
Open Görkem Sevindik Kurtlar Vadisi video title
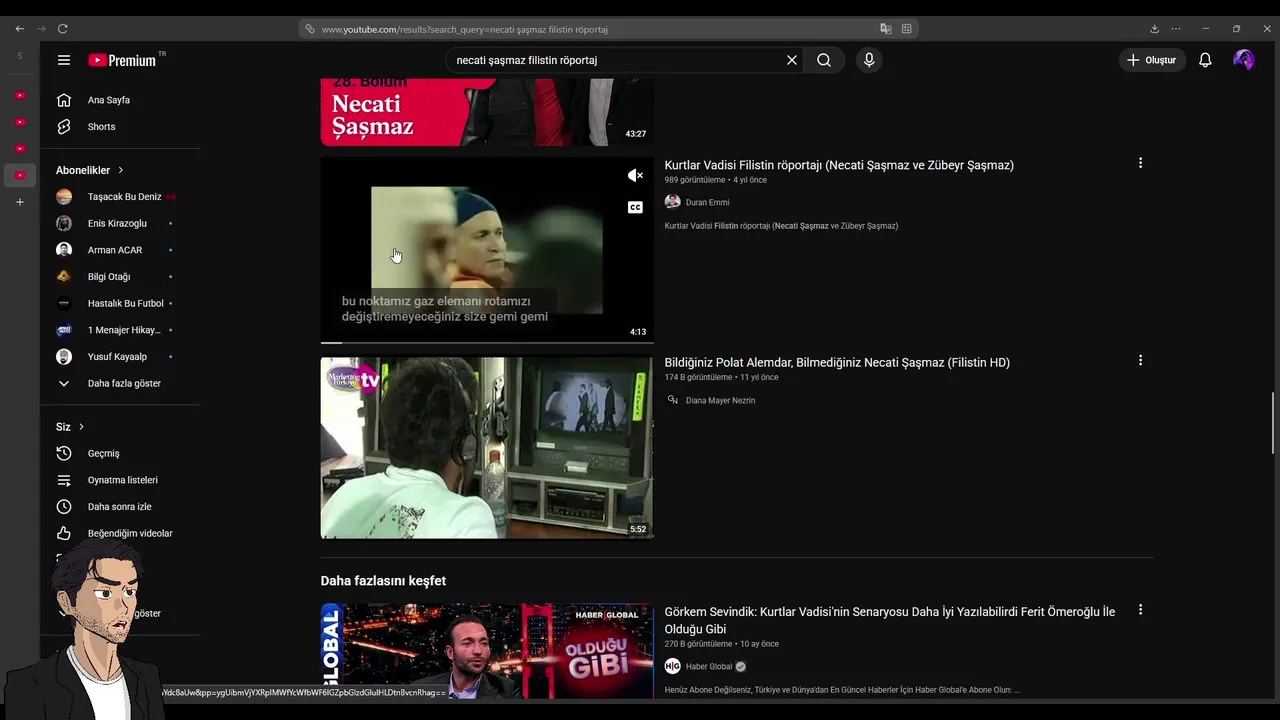click(890, 620)
